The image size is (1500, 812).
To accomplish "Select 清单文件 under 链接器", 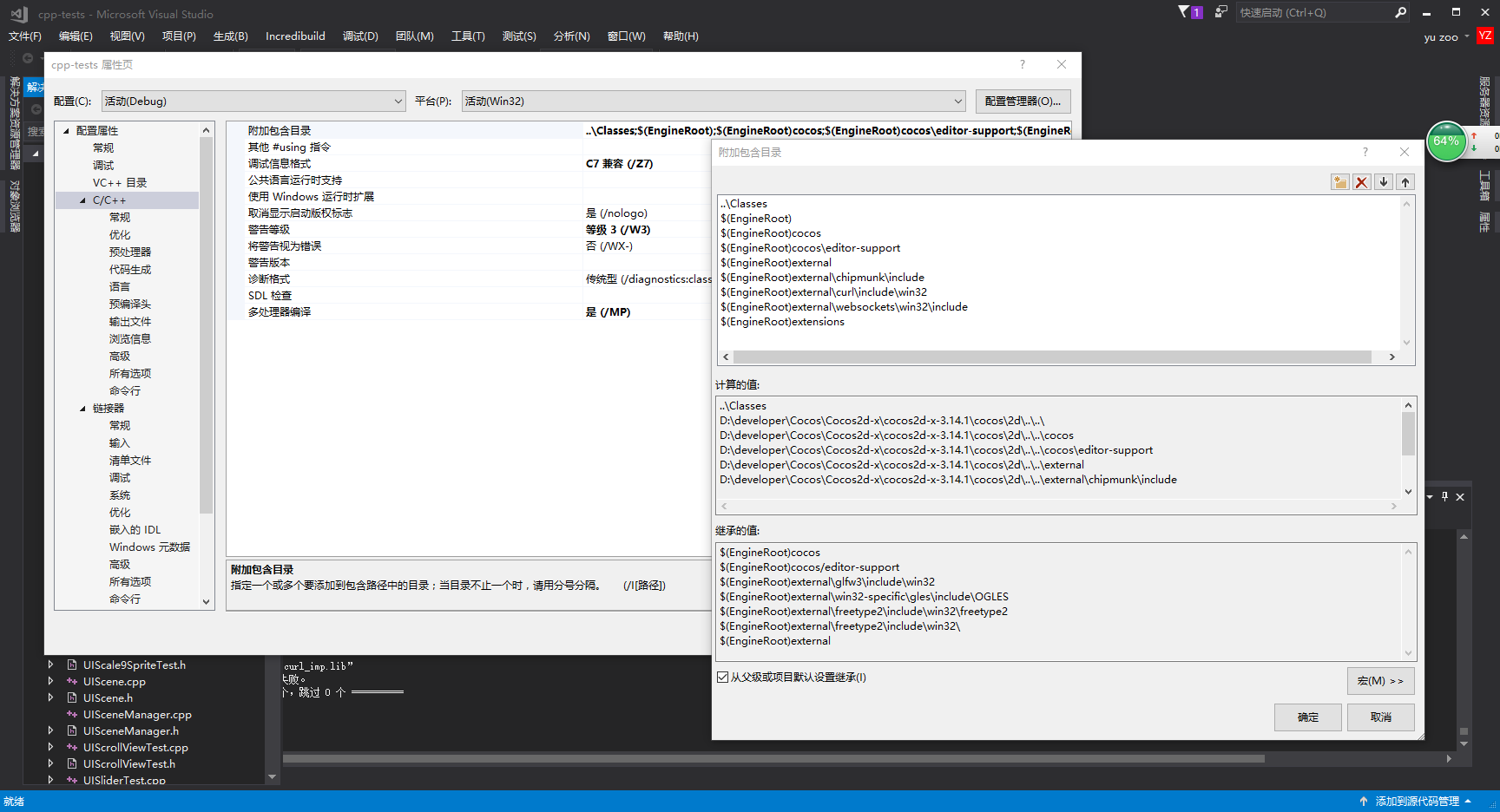I will (130, 461).
